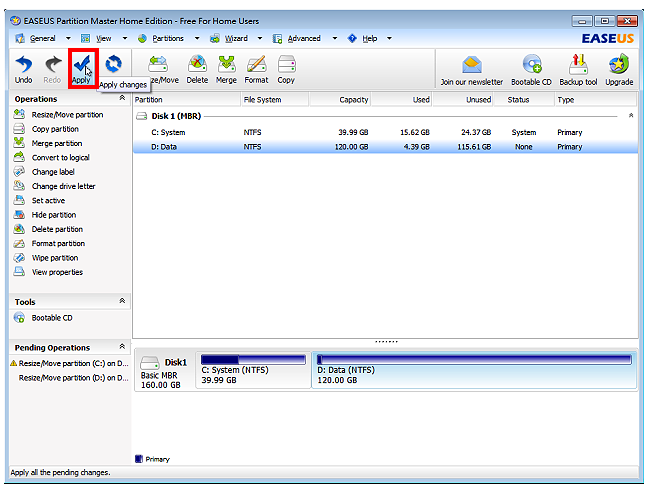Screen dimensions: 653x488
Task: Select C: System block in disk map
Action: coord(253,370)
